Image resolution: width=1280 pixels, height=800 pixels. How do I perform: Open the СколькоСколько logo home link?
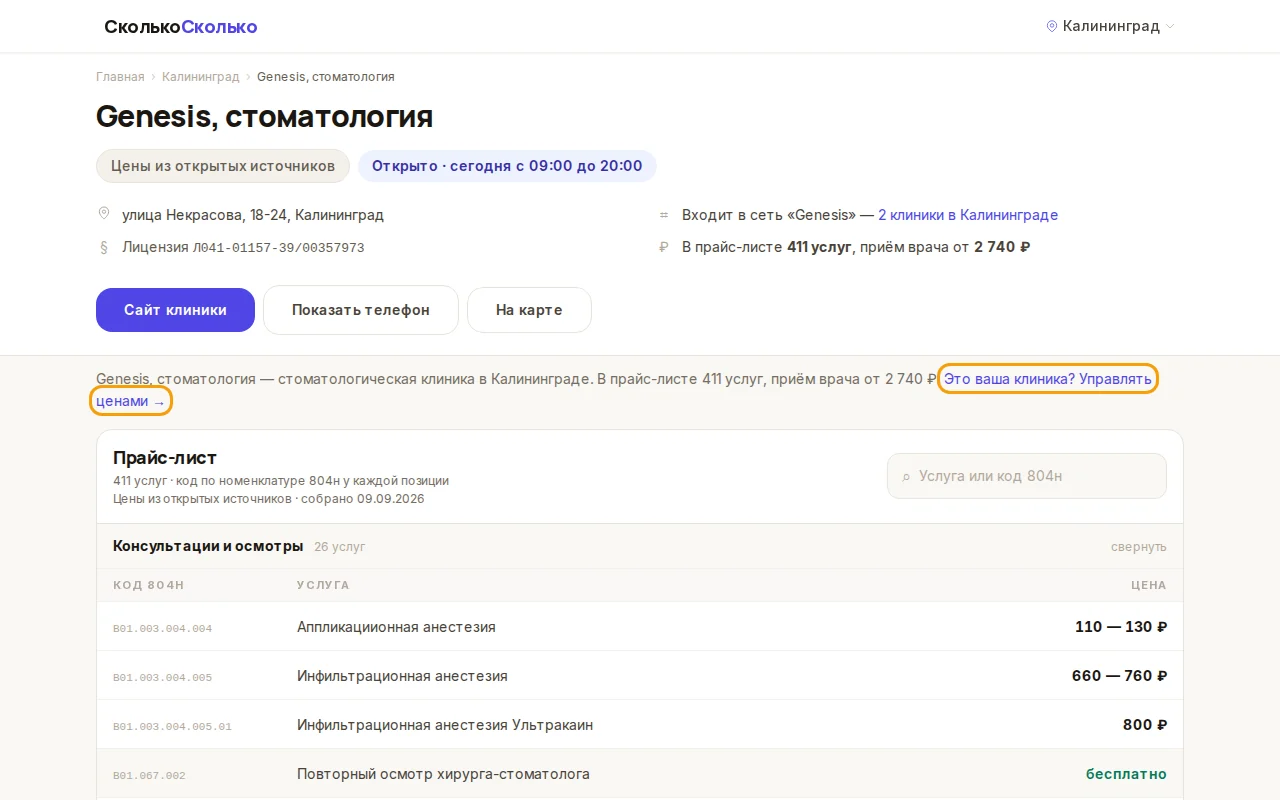click(x=181, y=27)
